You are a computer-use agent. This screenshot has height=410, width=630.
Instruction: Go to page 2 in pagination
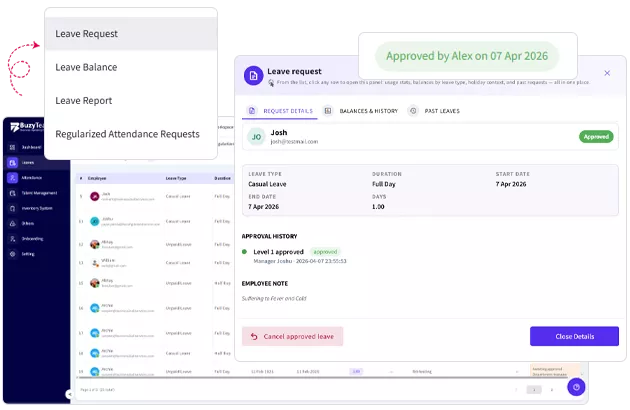tap(552, 390)
